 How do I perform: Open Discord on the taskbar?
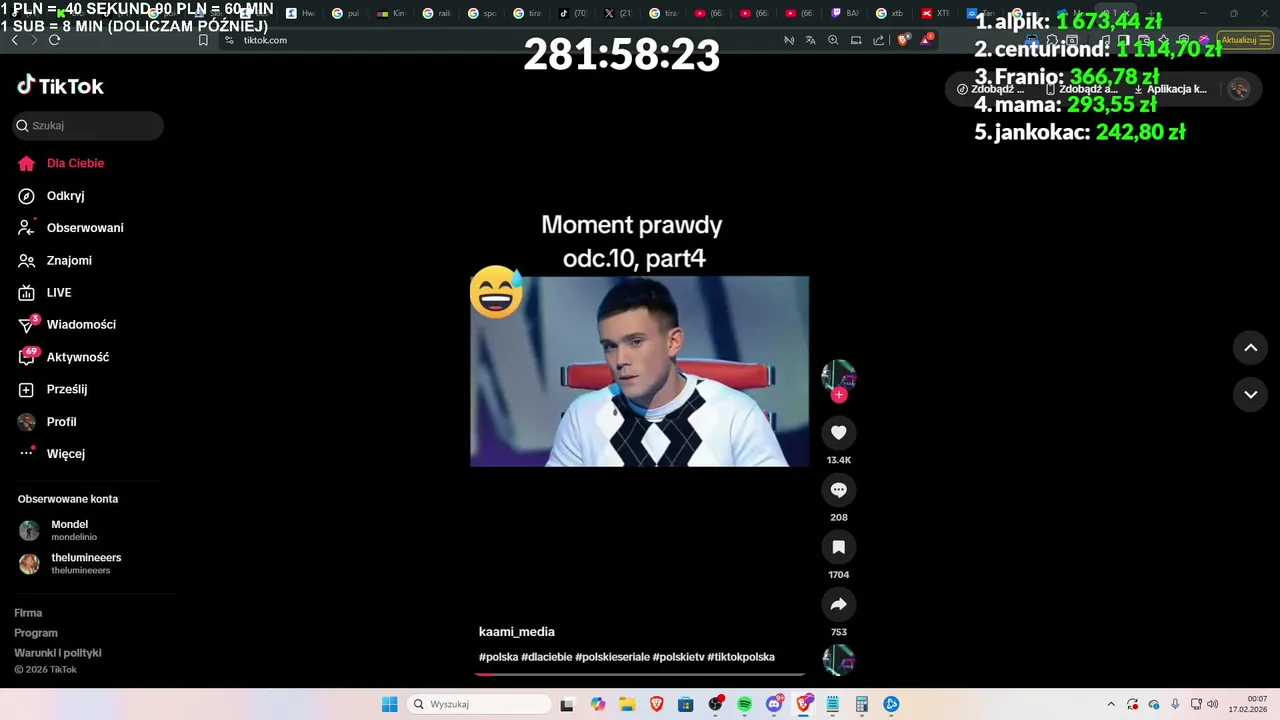click(774, 704)
